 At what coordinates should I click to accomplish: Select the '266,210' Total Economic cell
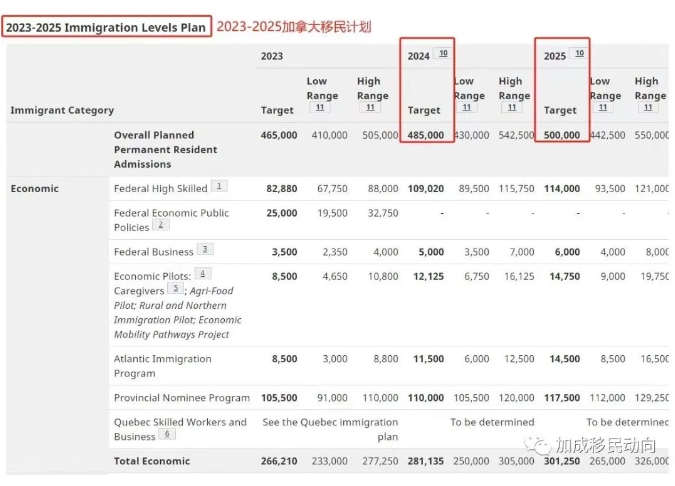279,461
